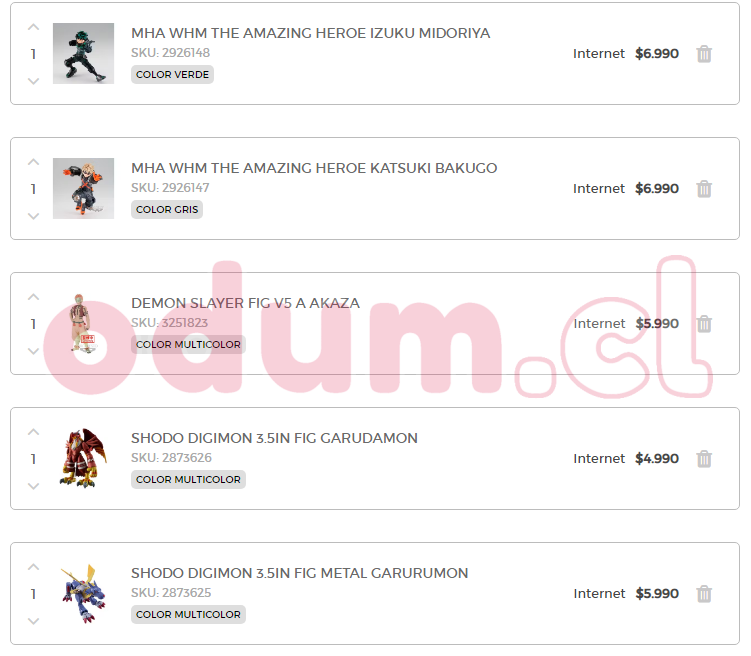751x656 pixels.
Task: View the Garudamon figure thumbnail
Action: tap(83, 459)
